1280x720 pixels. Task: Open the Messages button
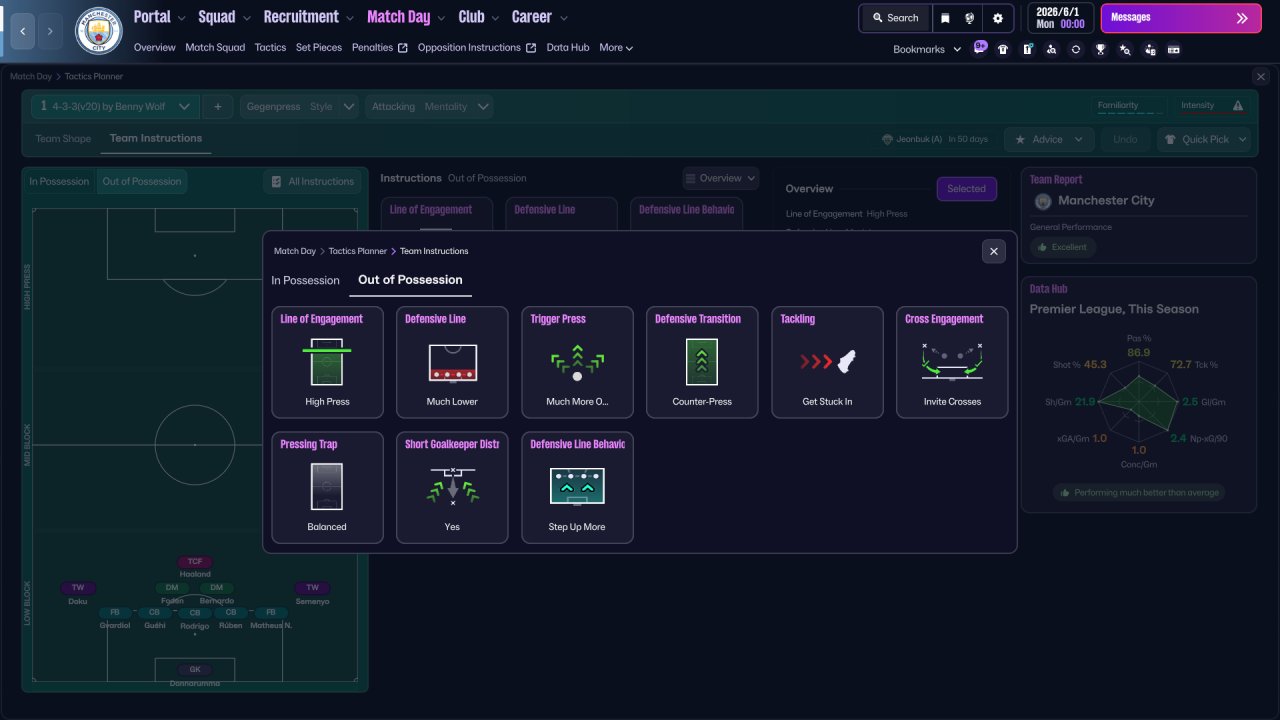point(1181,18)
